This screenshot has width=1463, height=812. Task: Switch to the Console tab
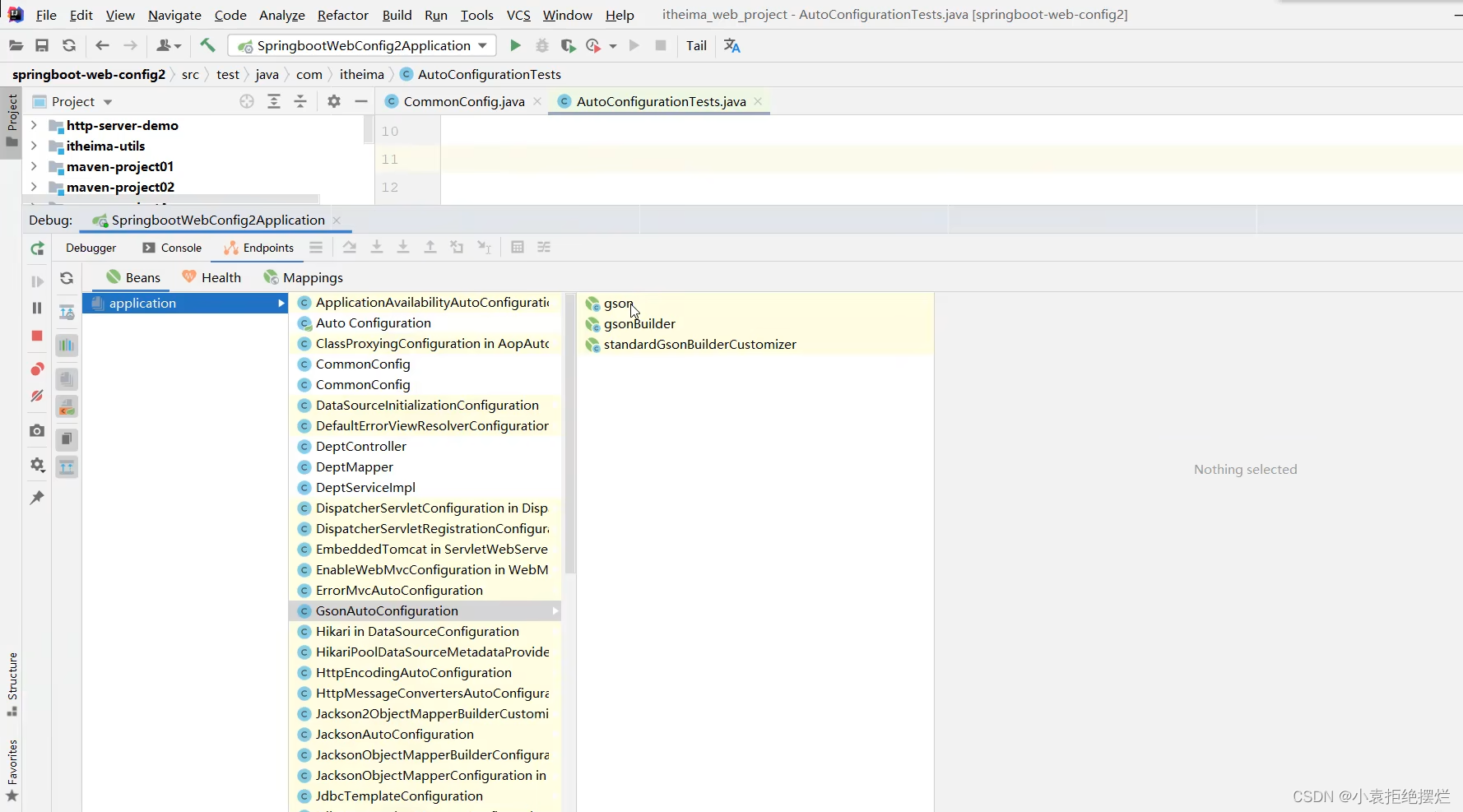172,248
